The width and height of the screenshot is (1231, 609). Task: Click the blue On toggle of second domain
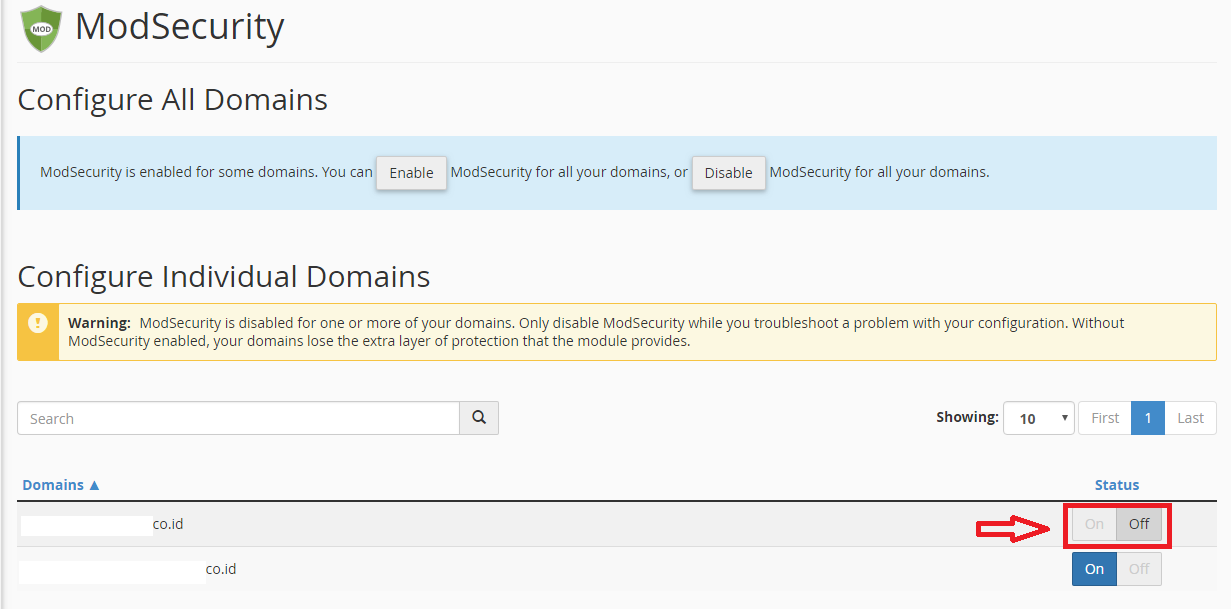1094,569
